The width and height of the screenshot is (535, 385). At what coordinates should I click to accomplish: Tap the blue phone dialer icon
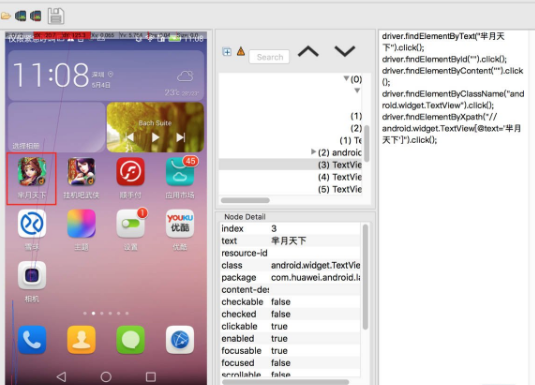(x=32, y=340)
